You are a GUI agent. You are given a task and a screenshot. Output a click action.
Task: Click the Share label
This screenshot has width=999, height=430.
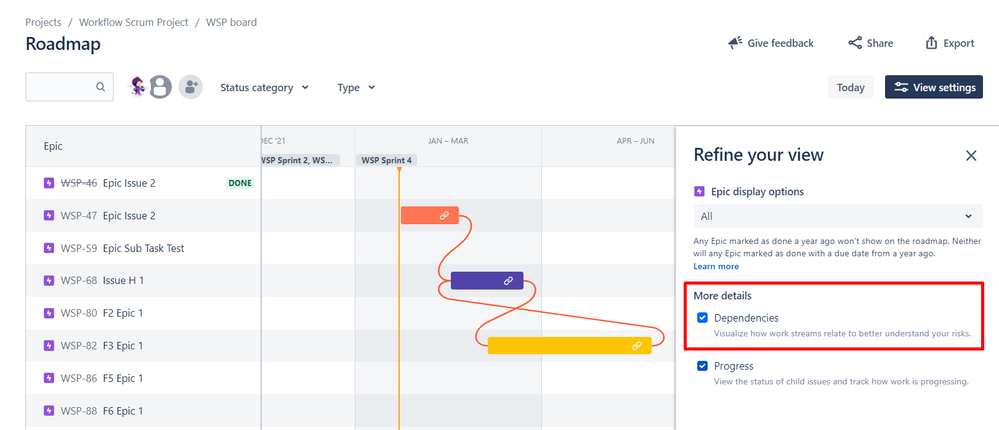tap(880, 43)
